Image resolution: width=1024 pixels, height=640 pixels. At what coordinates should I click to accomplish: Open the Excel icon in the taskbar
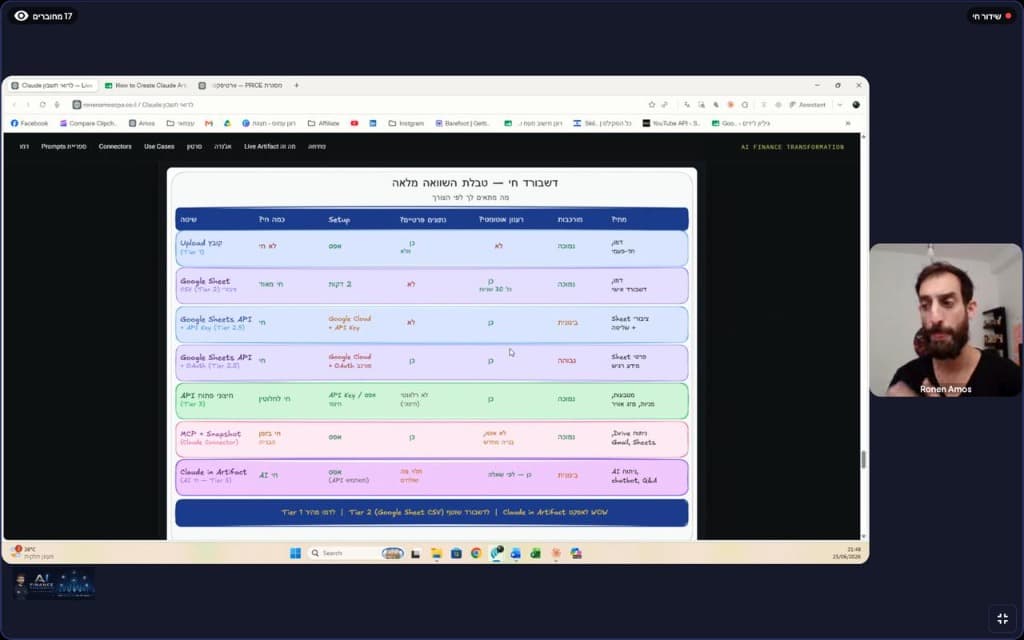click(x=536, y=553)
